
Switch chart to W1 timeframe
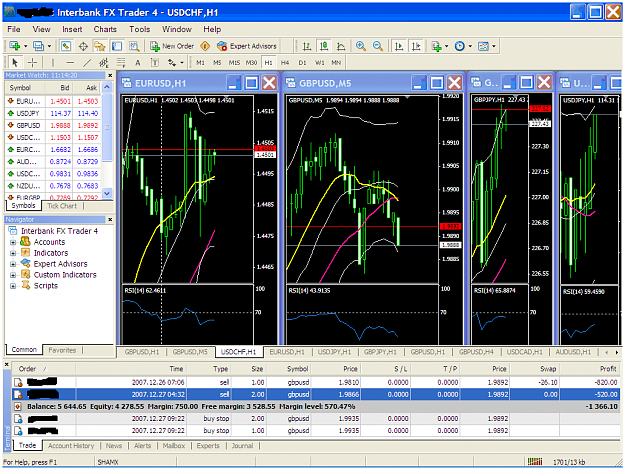point(320,63)
